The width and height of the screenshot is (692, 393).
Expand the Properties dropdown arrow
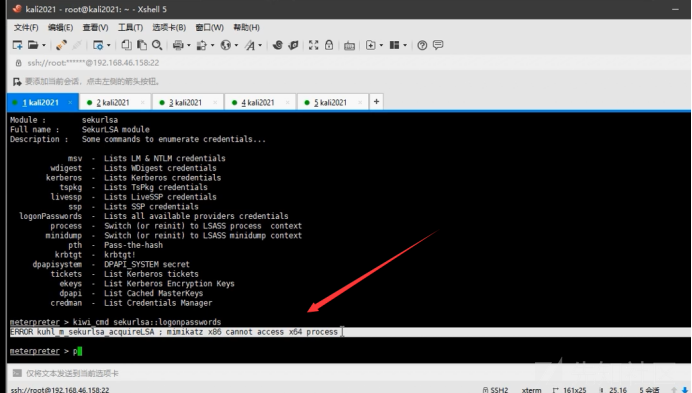pos(109,45)
